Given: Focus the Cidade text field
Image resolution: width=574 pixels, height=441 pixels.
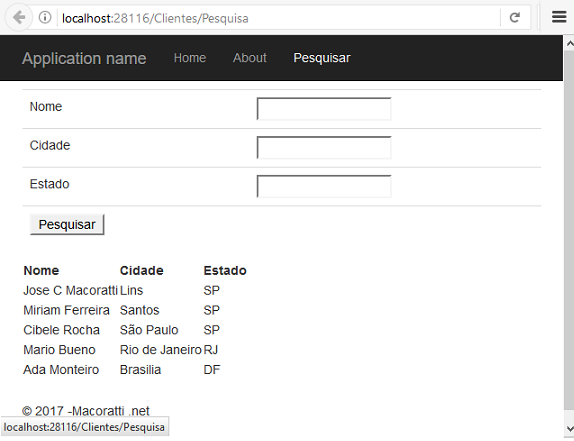Looking at the screenshot, I should pos(324,147).
